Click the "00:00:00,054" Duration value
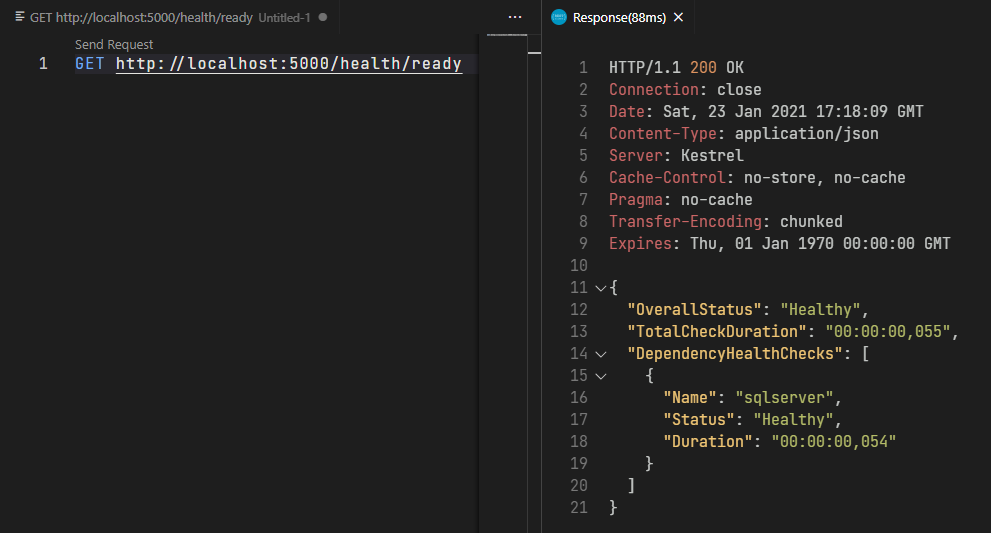Screen dimensions: 991x533 coord(834,442)
